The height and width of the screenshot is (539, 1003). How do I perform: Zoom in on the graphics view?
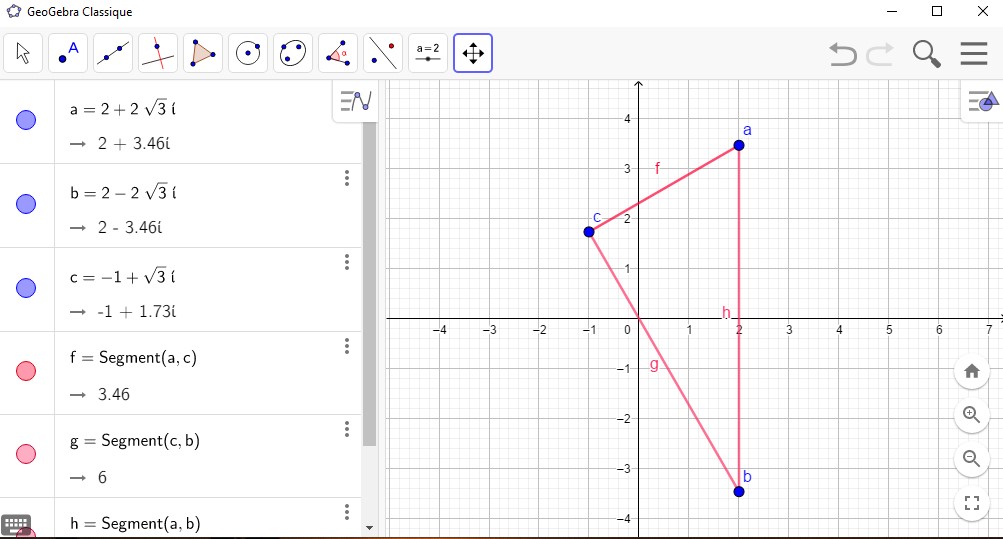tap(972, 415)
